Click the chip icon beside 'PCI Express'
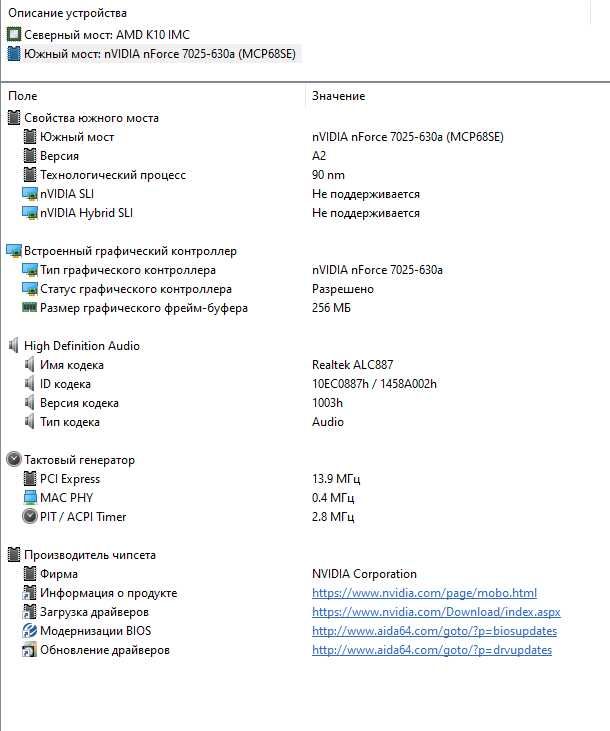The image size is (610, 731). point(29,479)
